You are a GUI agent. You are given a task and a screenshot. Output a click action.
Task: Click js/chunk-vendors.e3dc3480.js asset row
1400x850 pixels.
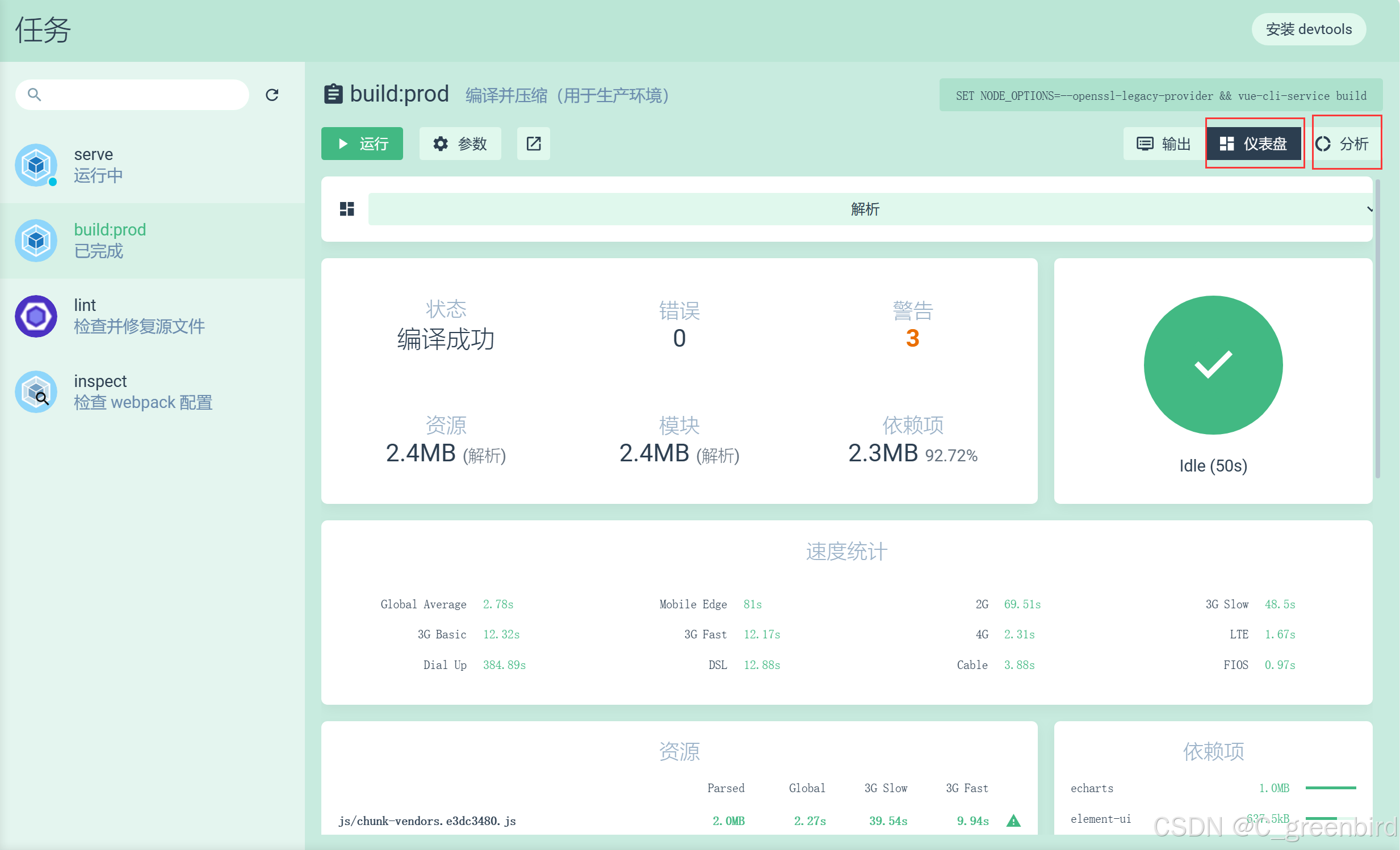click(679, 820)
